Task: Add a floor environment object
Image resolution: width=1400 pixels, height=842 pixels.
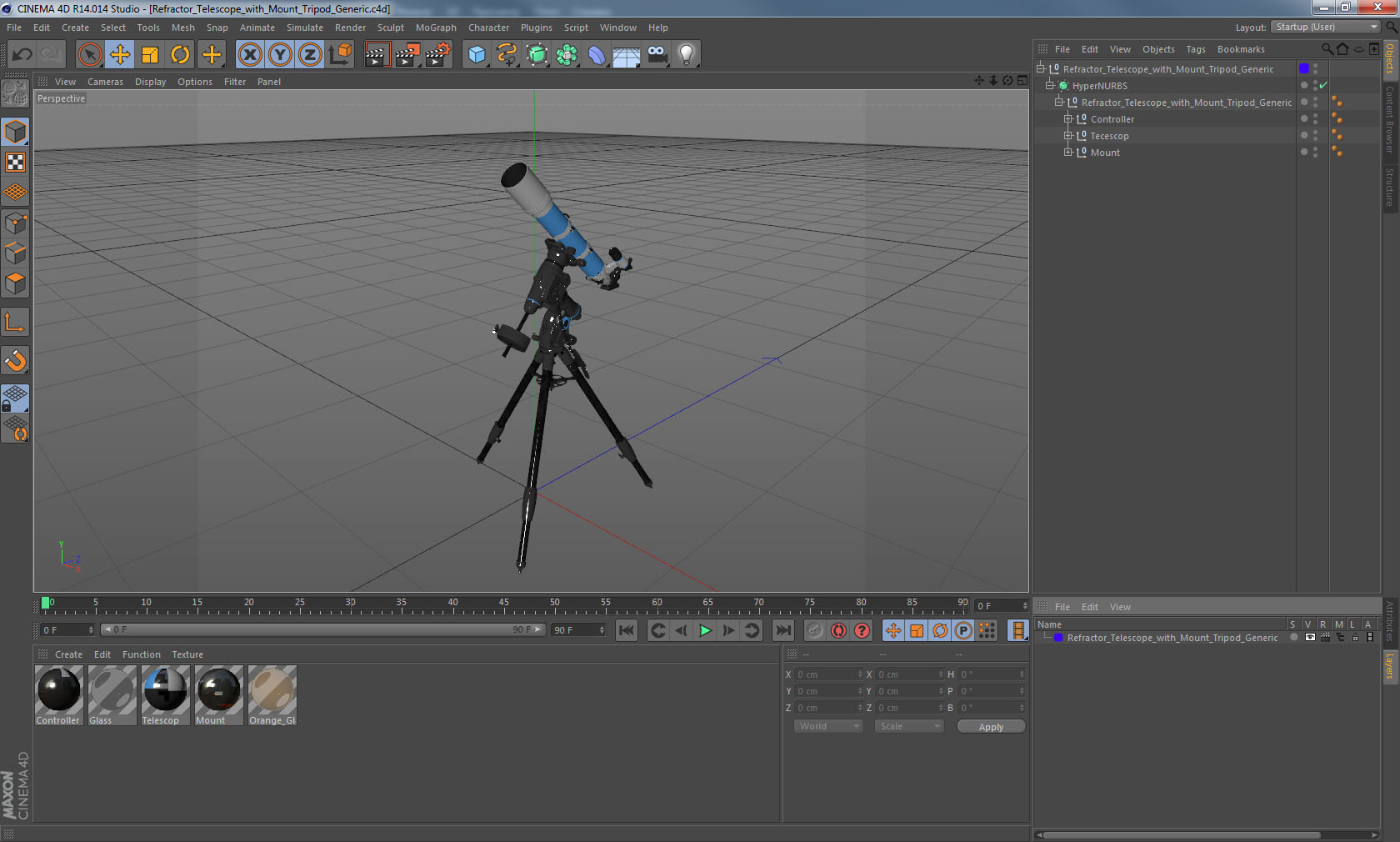Action: (x=627, y=55)
